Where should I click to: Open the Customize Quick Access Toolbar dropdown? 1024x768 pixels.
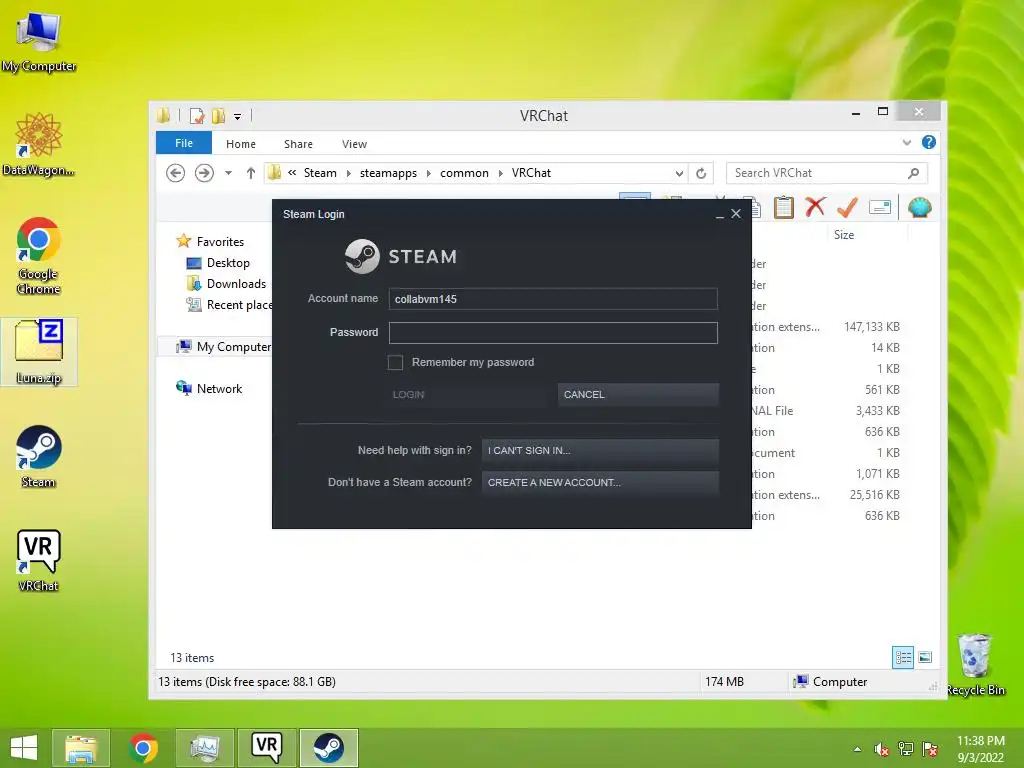(x=237, y=117)
